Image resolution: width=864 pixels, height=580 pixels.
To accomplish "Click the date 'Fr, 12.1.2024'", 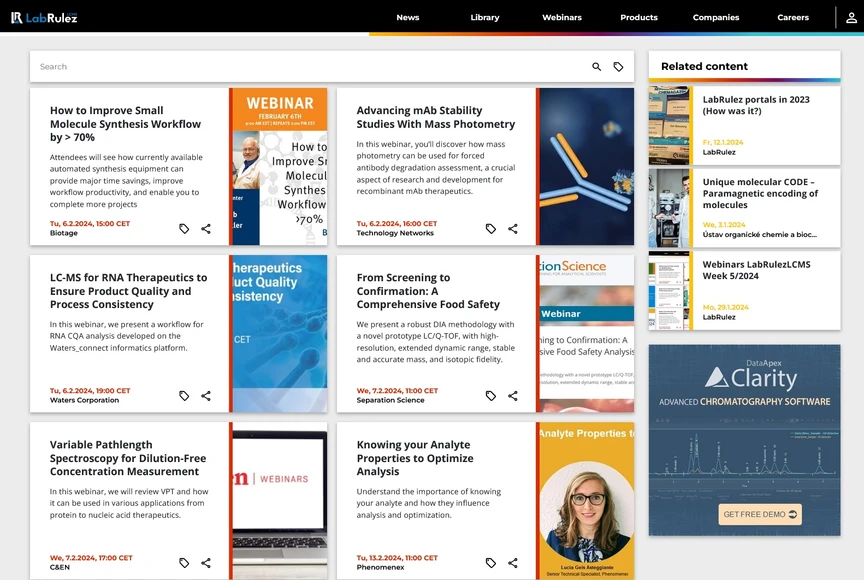I will [723, 142].
